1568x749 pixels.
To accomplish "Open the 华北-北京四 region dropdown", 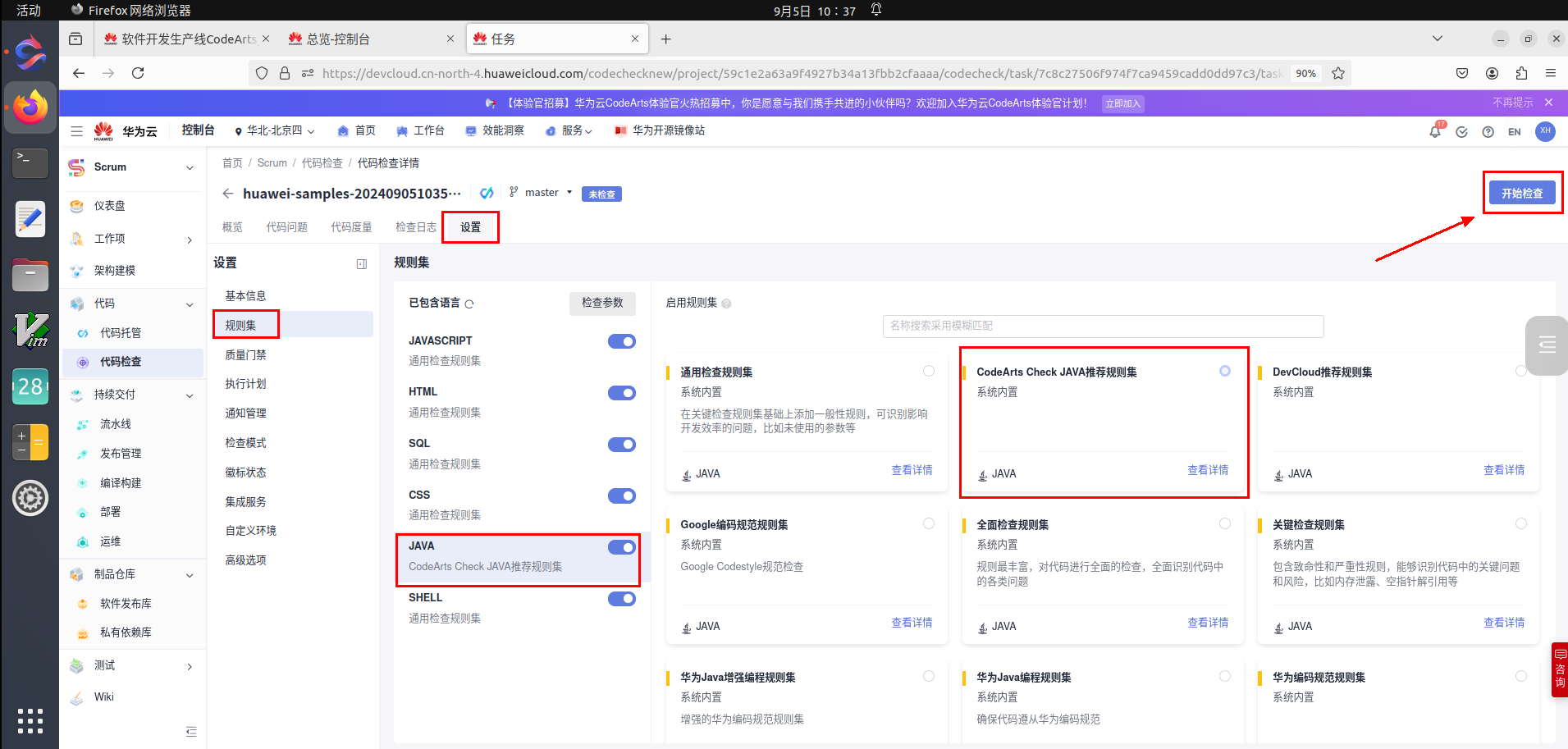I will pyautogui.click(x=274, y=131).
